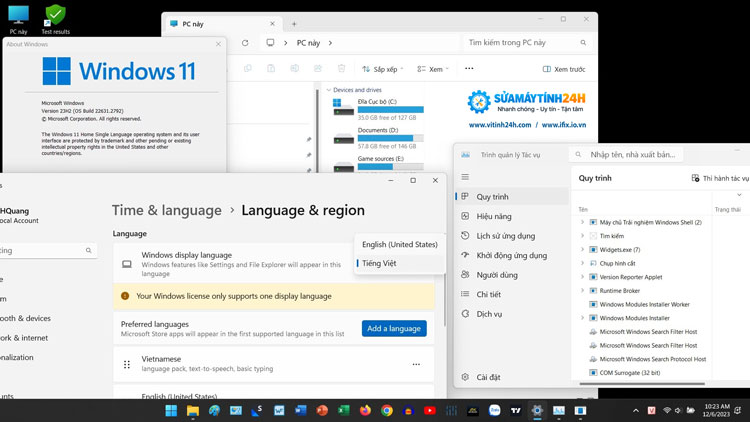Viewport: 750px width, 422px height.
Task: Expand the Widgets.exe (7) process
Action: 582,249
